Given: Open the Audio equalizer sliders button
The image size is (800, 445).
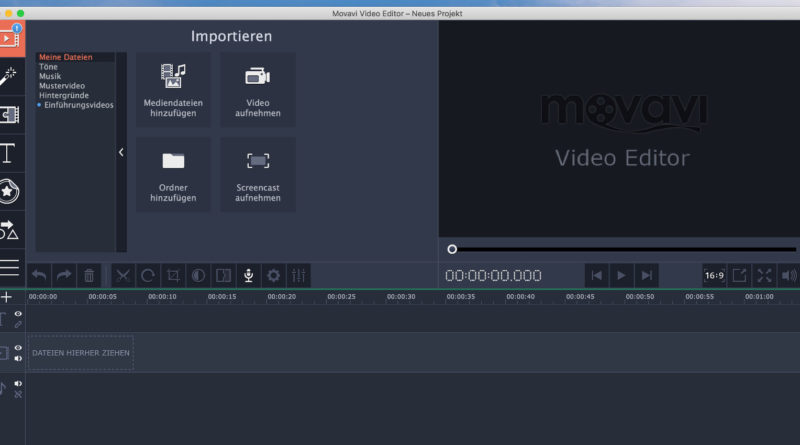Looking at the screenshot, I should (298, 276).
